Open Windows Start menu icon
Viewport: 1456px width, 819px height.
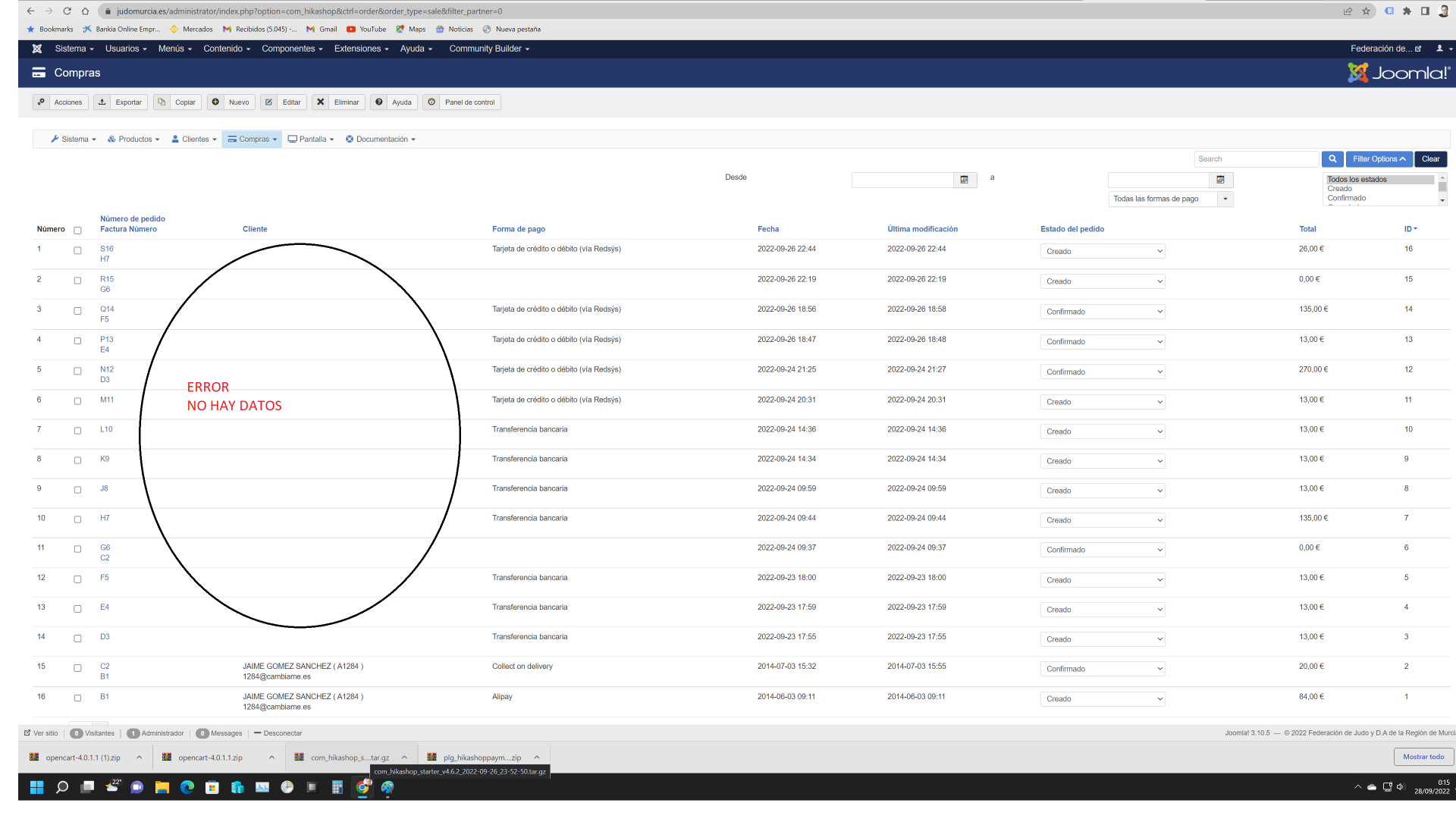tap(36, 787)
